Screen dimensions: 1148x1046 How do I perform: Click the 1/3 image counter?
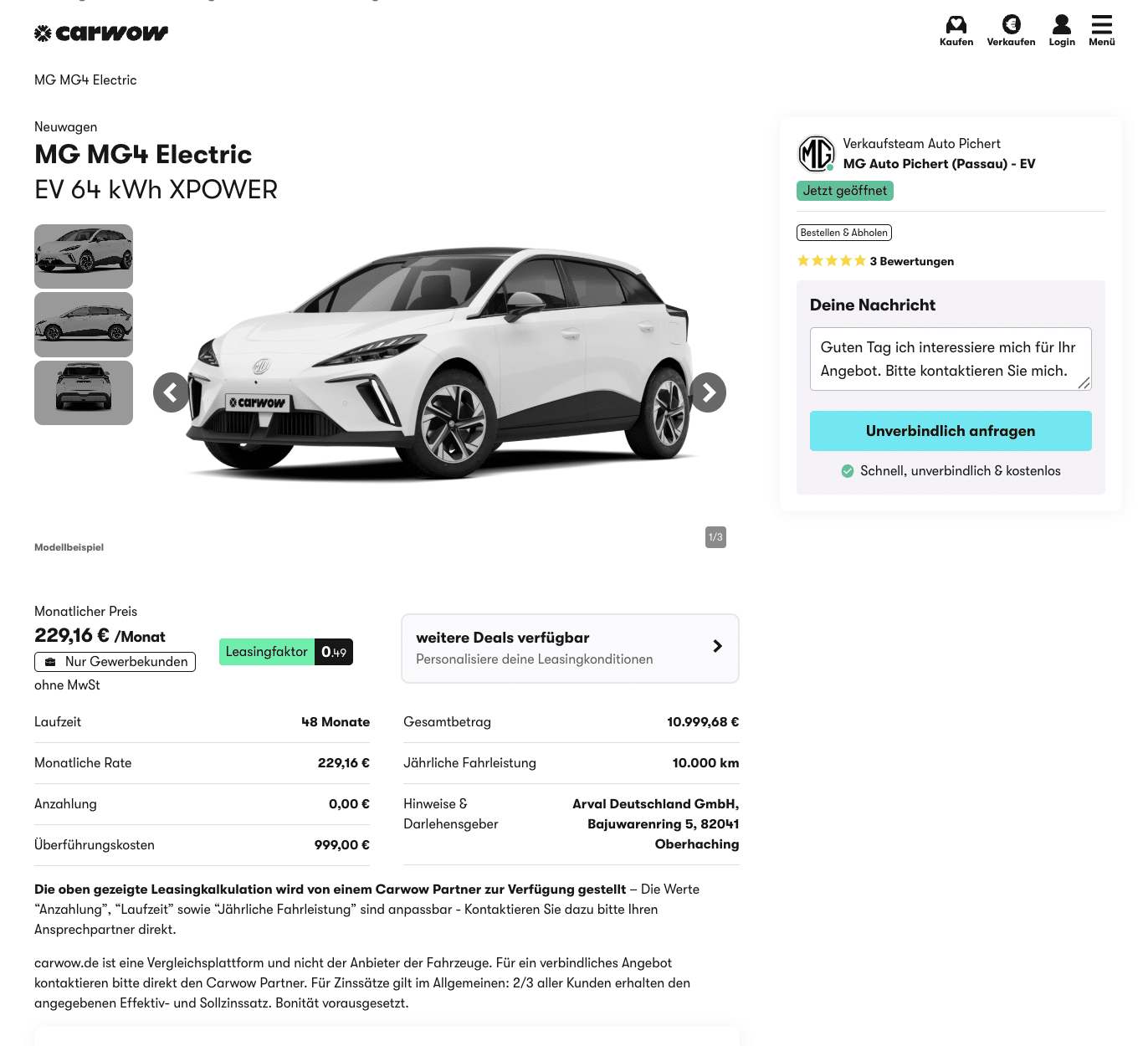pos(715,537)
